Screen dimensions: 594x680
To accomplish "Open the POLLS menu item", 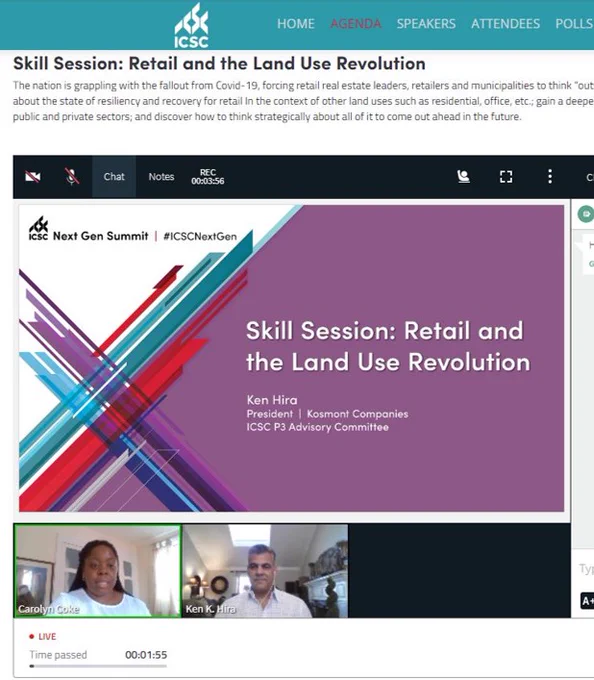I will (x=574, y=23).
